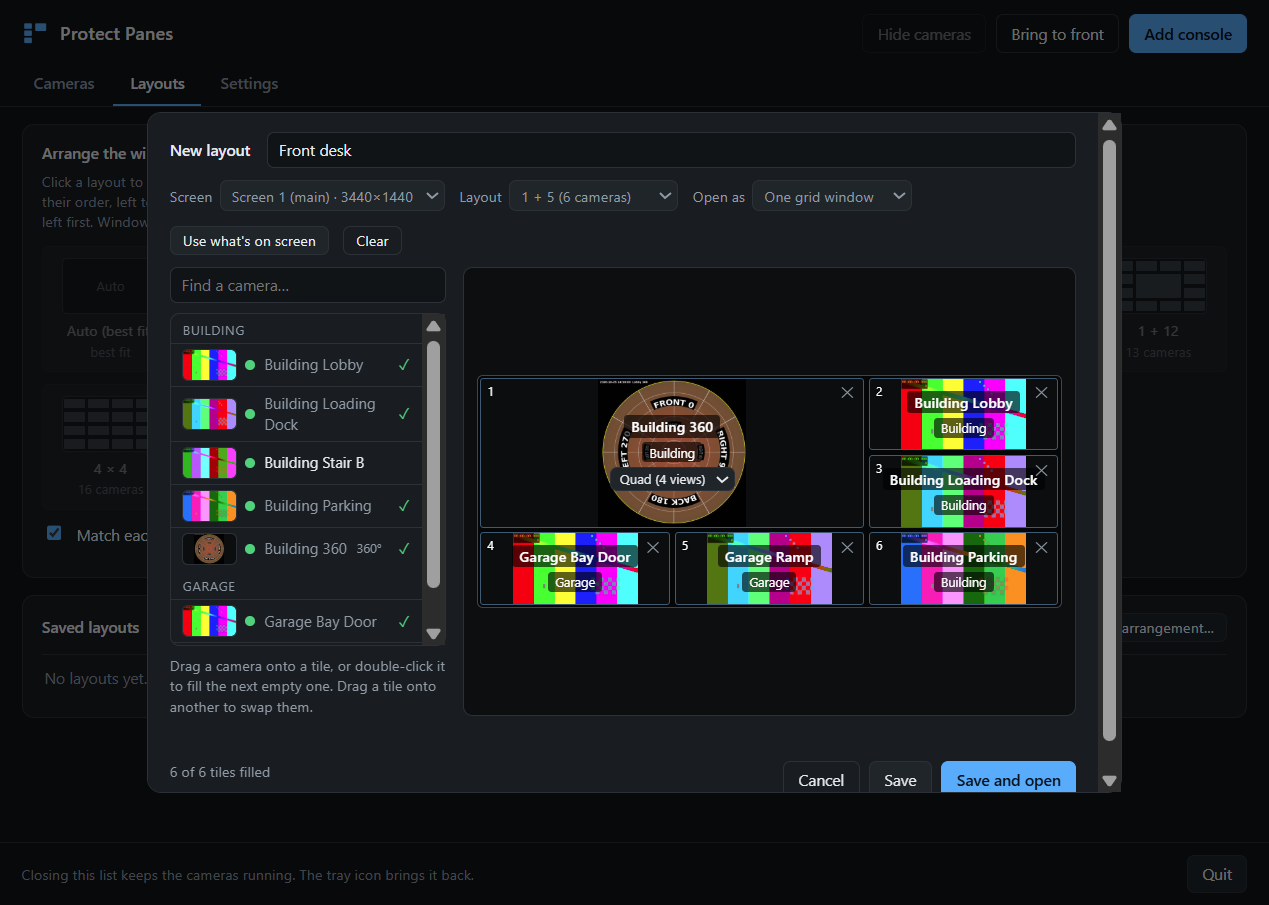The width and height of the screenshot is (1269, 905).
Task: Toggle the Match each checkbox
Action: (54, 533)
